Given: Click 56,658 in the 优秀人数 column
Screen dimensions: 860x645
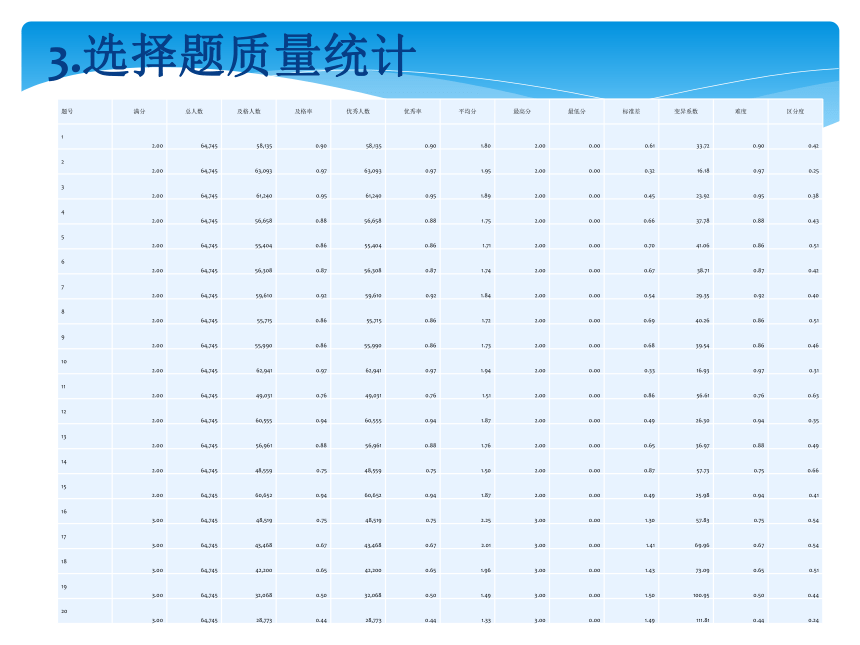Looking at the screenshot, I should (372, 221).
